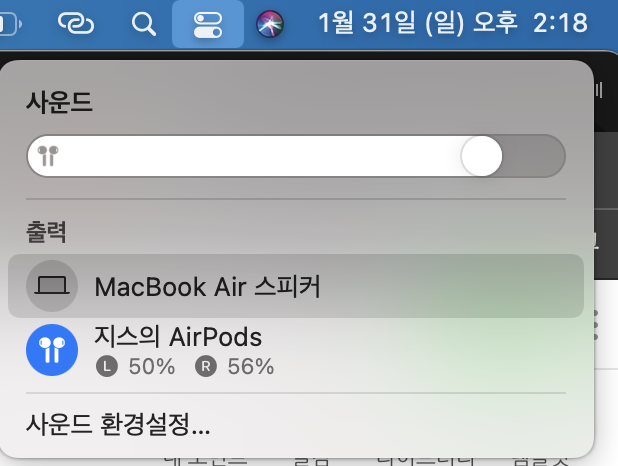
Task: Select 지스의 AirPods as output device
Action: [x=296, y=350]
